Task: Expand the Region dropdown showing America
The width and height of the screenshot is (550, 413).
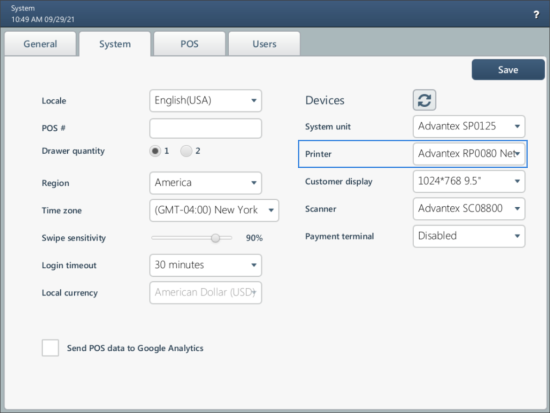Action: (206, 183)
